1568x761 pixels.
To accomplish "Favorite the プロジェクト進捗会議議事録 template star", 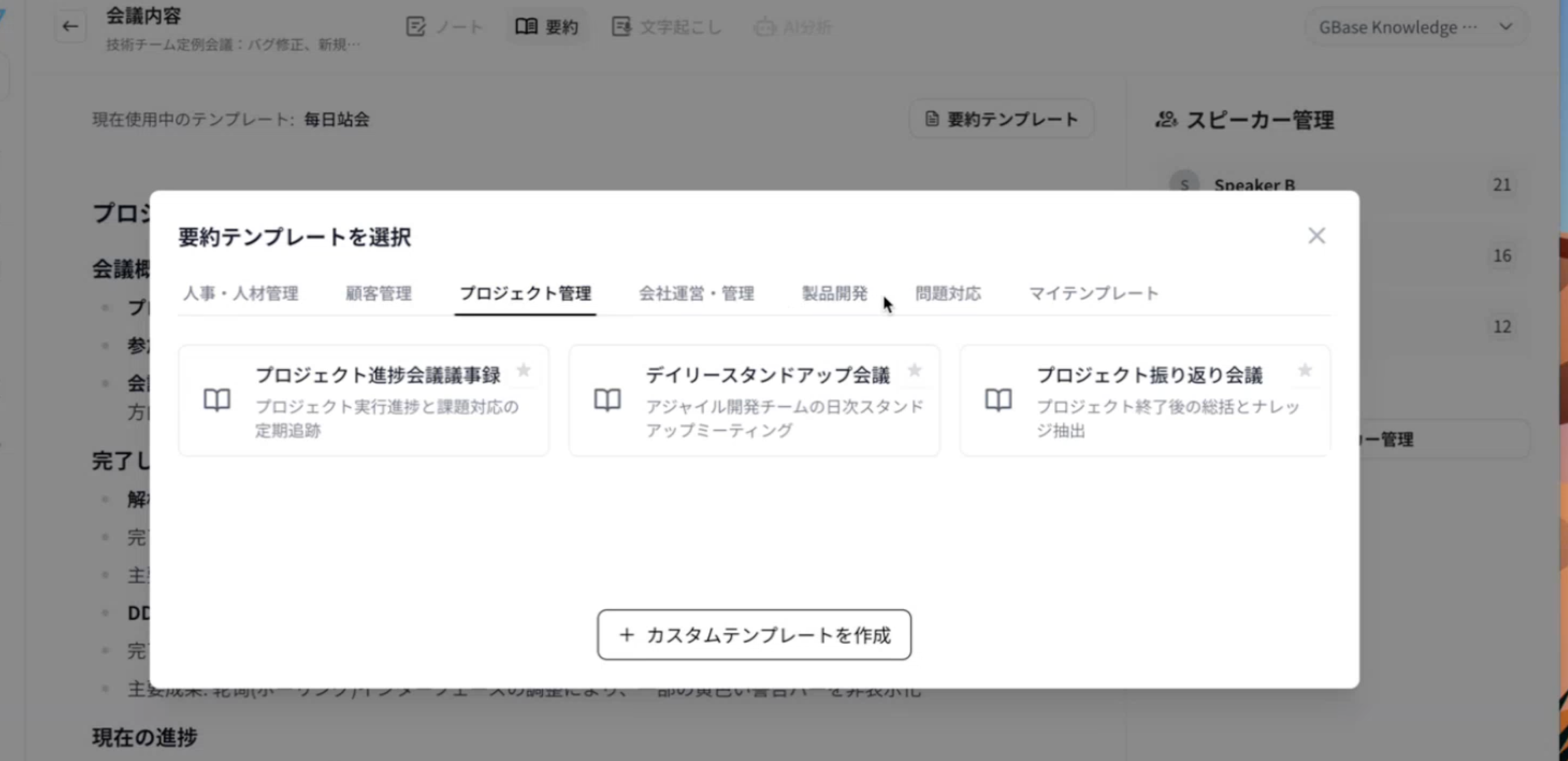I will coord(523,371).
